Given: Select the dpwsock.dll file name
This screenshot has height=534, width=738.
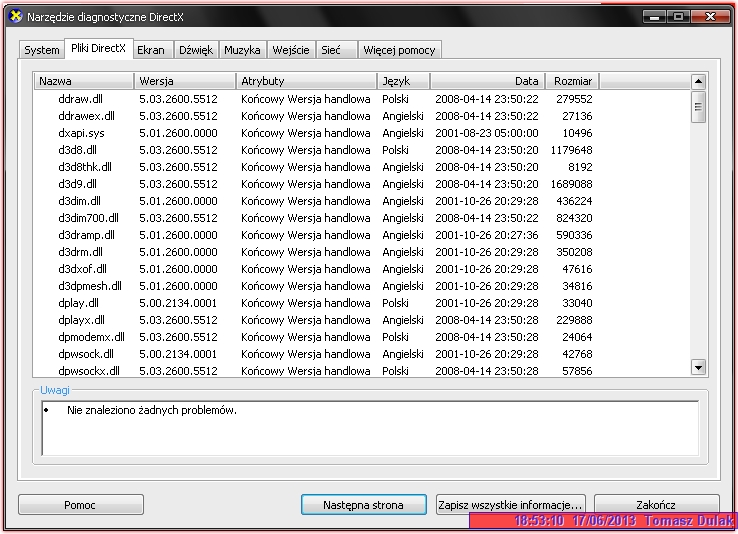Looking at the screenshot, I should 86,354.
